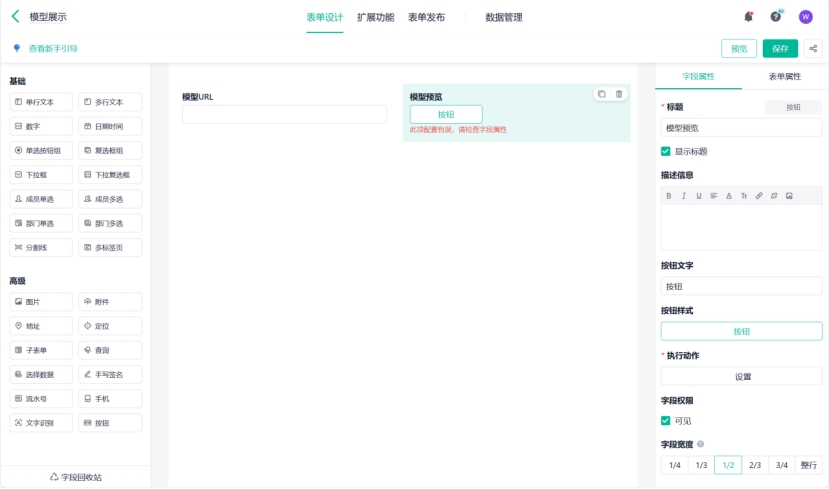Screen dimensions: 829x489
Task: Add a 子表单 field
Action: pos(41,350)
